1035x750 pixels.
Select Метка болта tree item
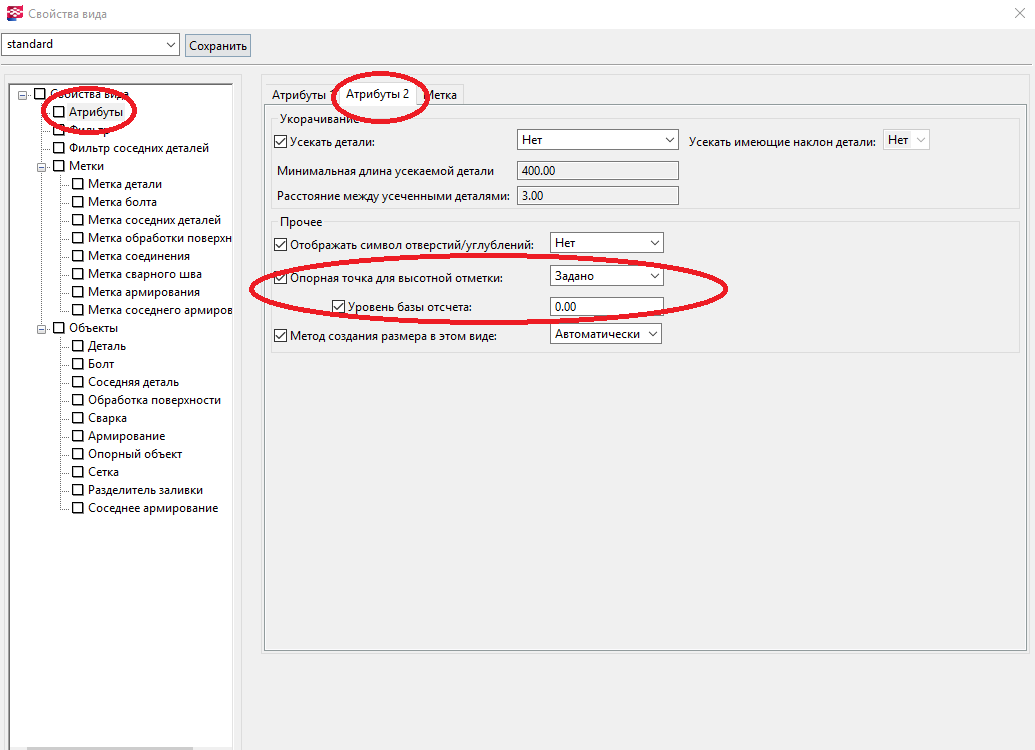122,202
